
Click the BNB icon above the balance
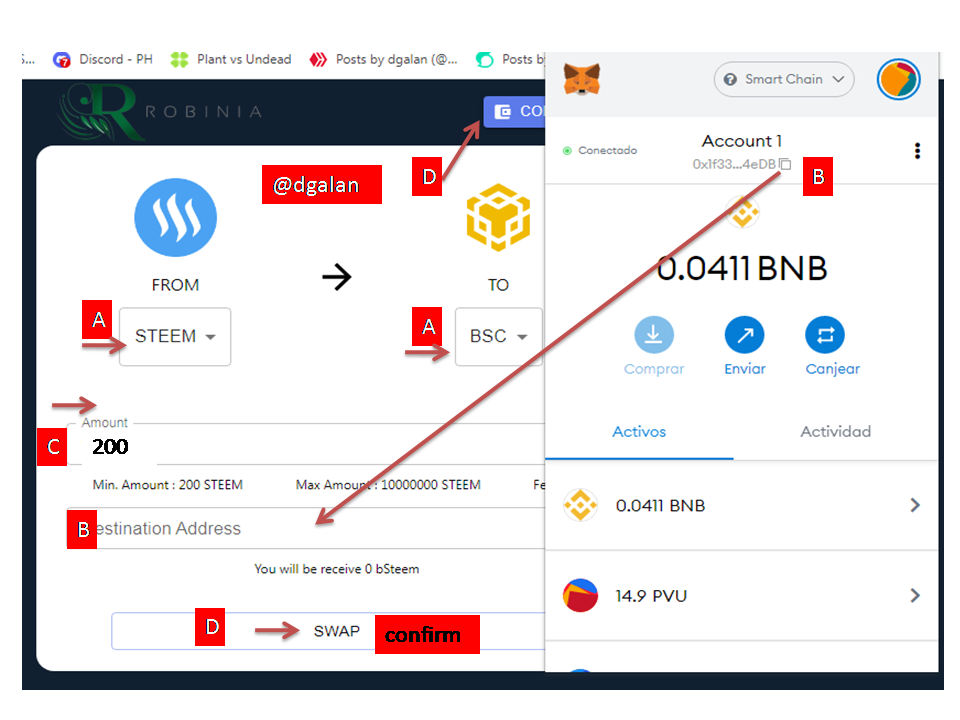coord(742,212)
